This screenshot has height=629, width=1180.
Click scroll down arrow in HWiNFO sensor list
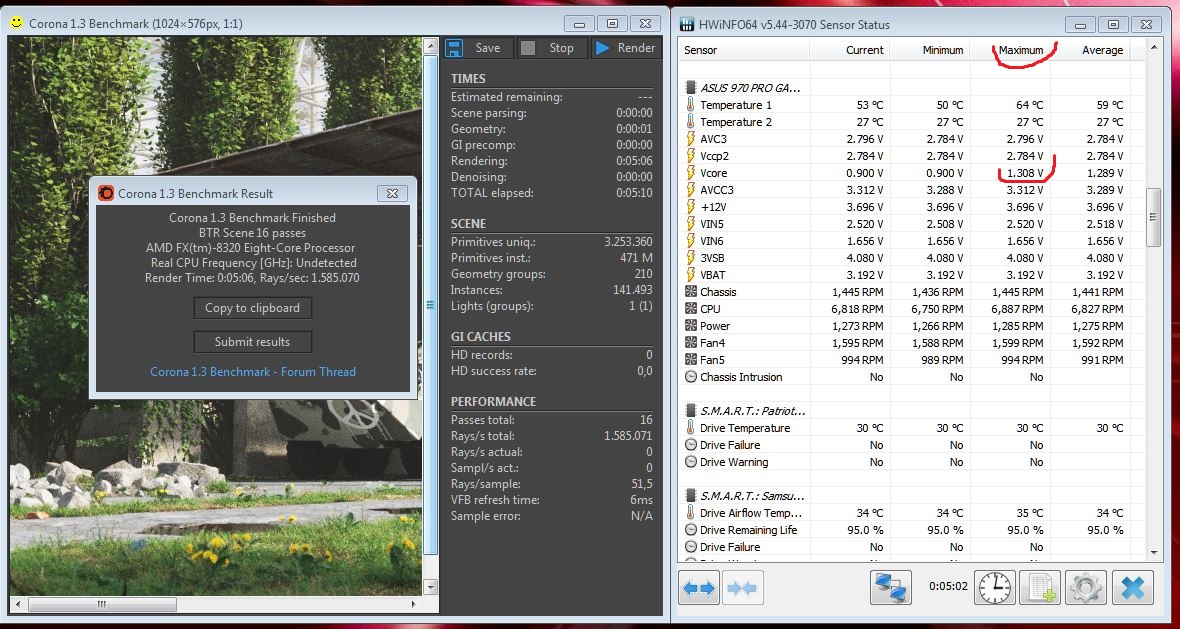tap(1153, 552)
